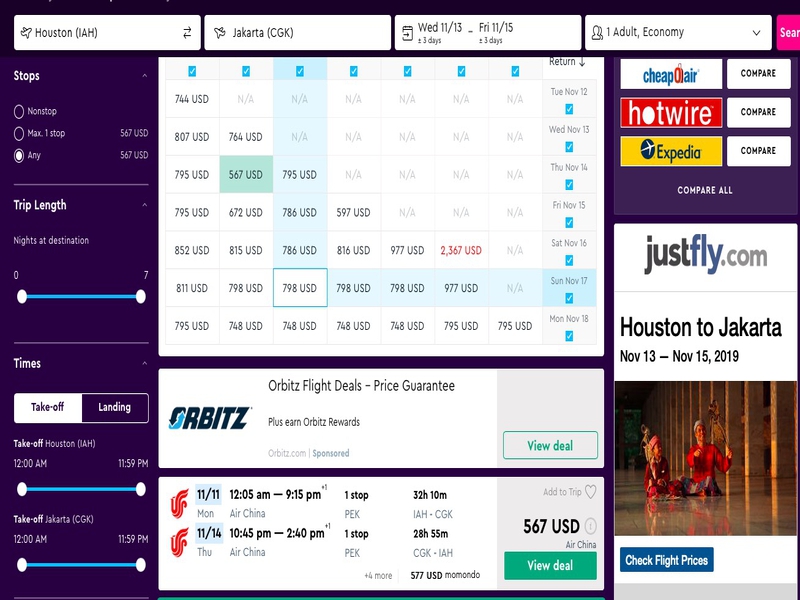The image size is (800, 600).
Task: Select the 764 USD fare cell
Action: [246, 137]
